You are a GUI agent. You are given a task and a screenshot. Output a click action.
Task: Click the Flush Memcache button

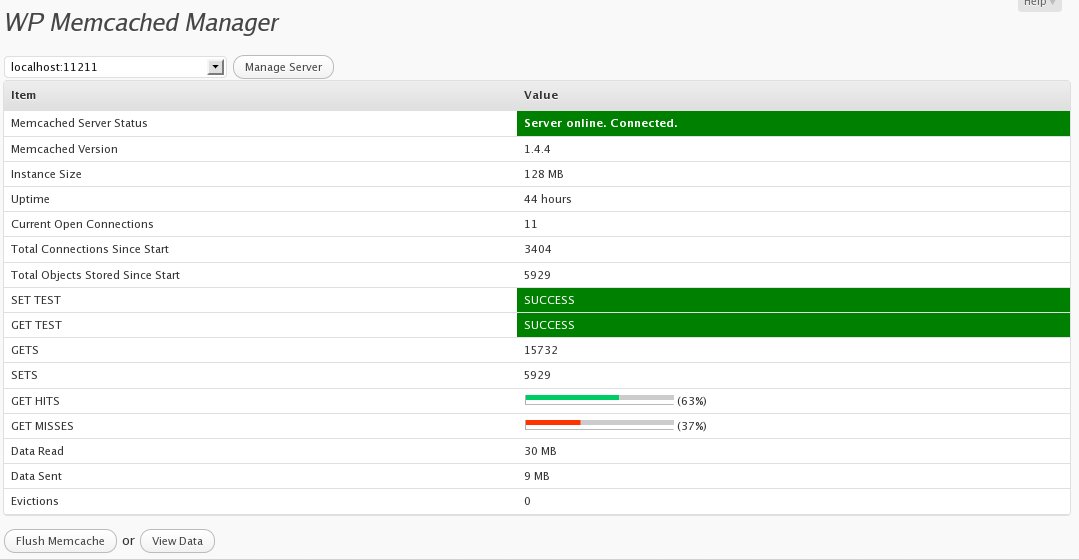(x=61, y=541)
